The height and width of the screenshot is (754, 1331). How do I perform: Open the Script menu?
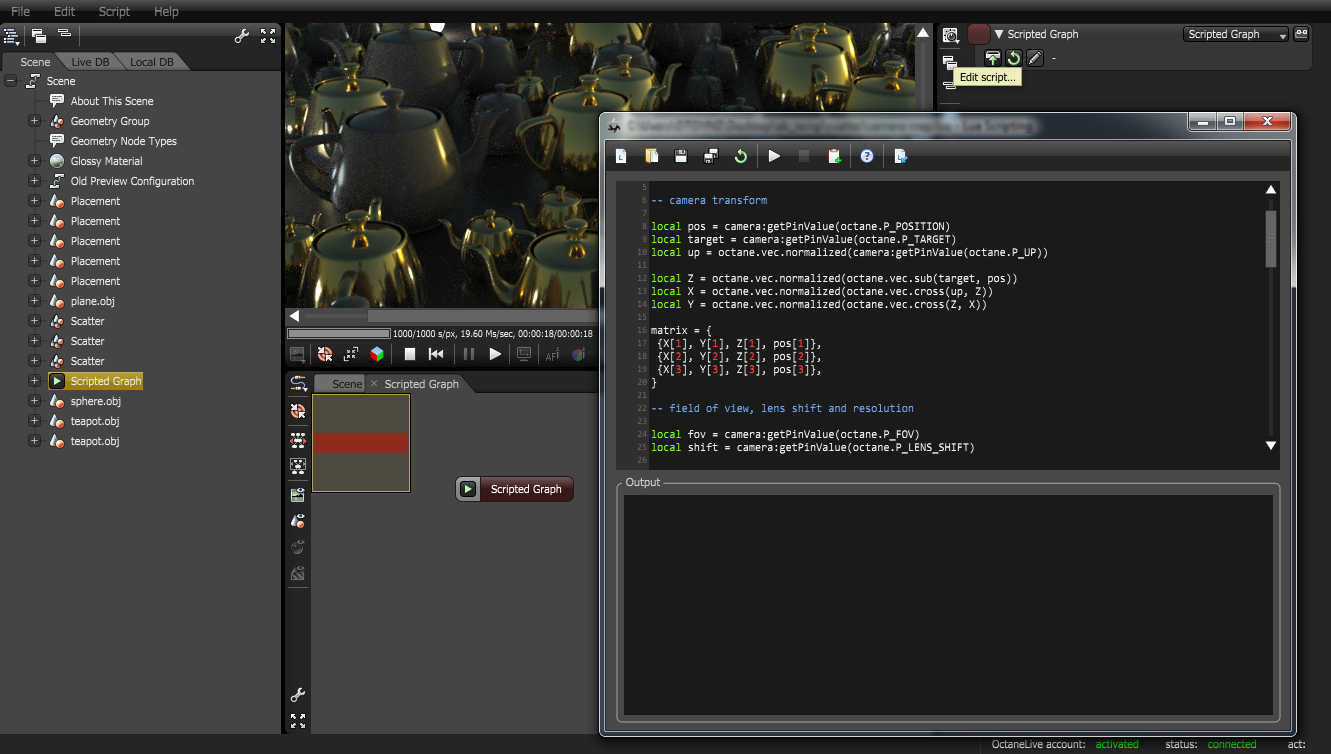(114, 12)
